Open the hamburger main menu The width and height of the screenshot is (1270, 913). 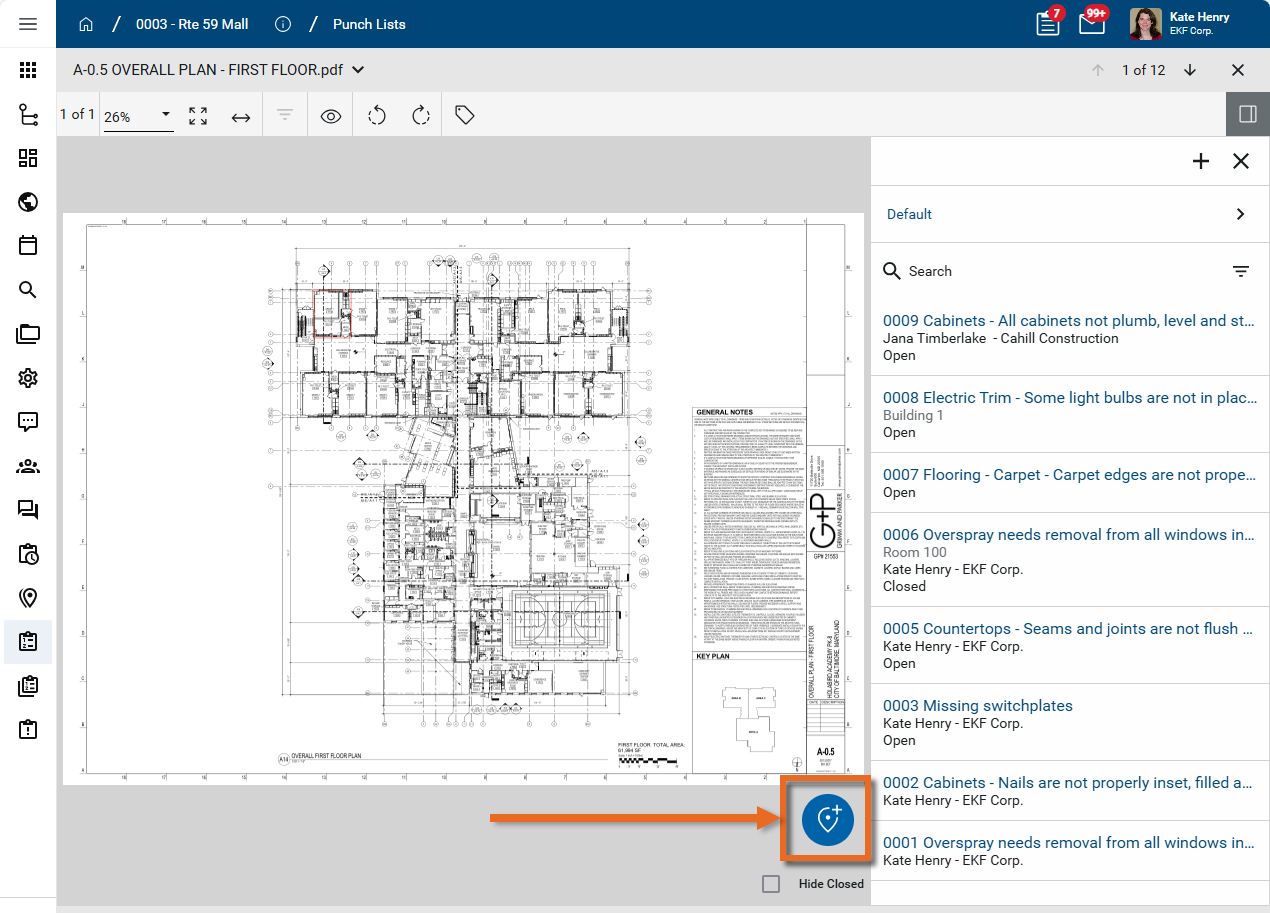(x=28, y=24)
